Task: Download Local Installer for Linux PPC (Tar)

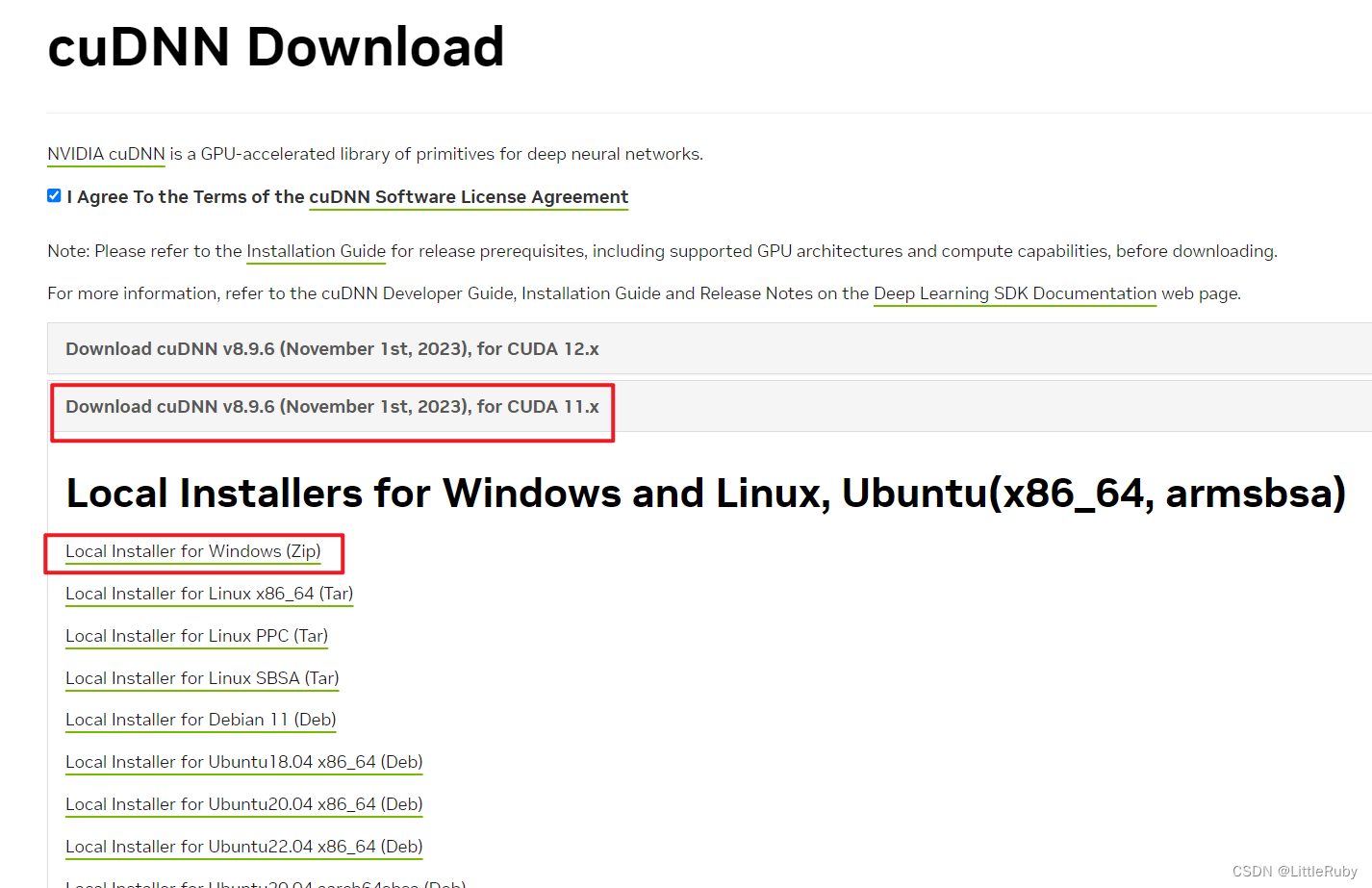Action: (x=197, y=636)
